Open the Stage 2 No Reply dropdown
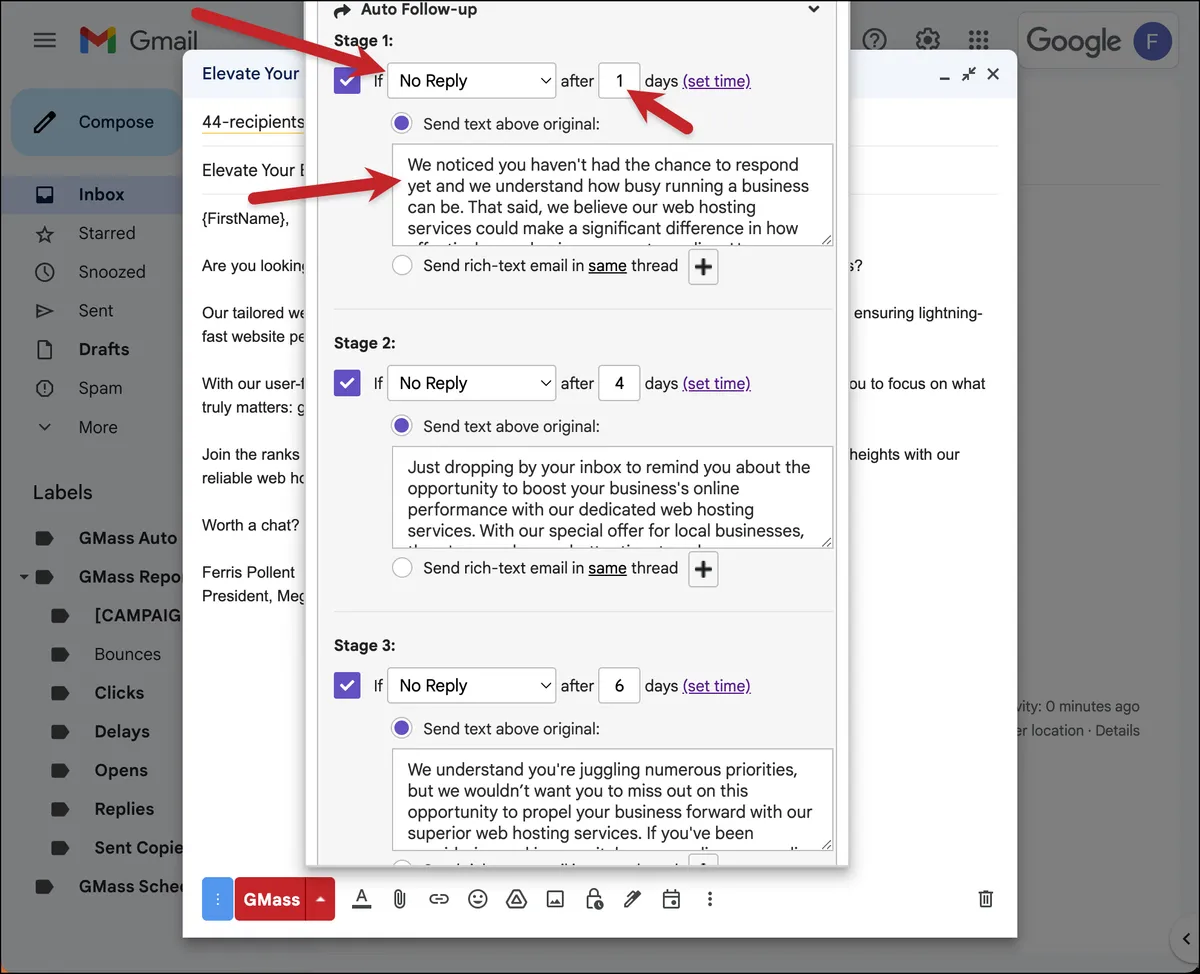1200x974 pixels. point(472,383)
